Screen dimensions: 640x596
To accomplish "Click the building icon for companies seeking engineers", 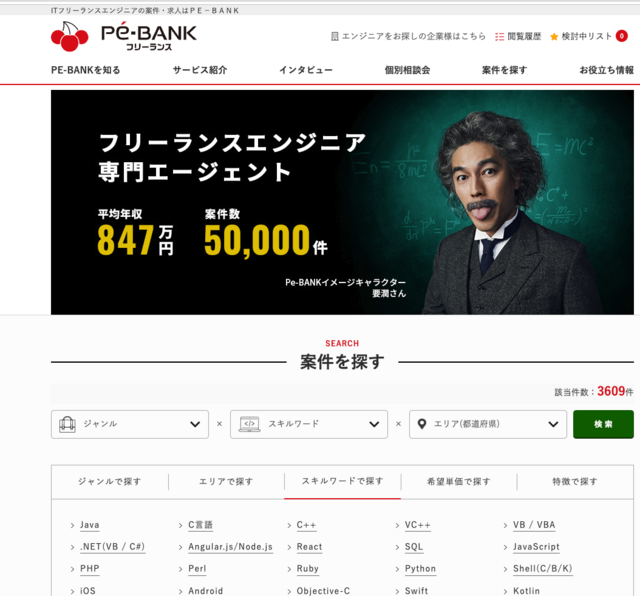I will point(335,37).
